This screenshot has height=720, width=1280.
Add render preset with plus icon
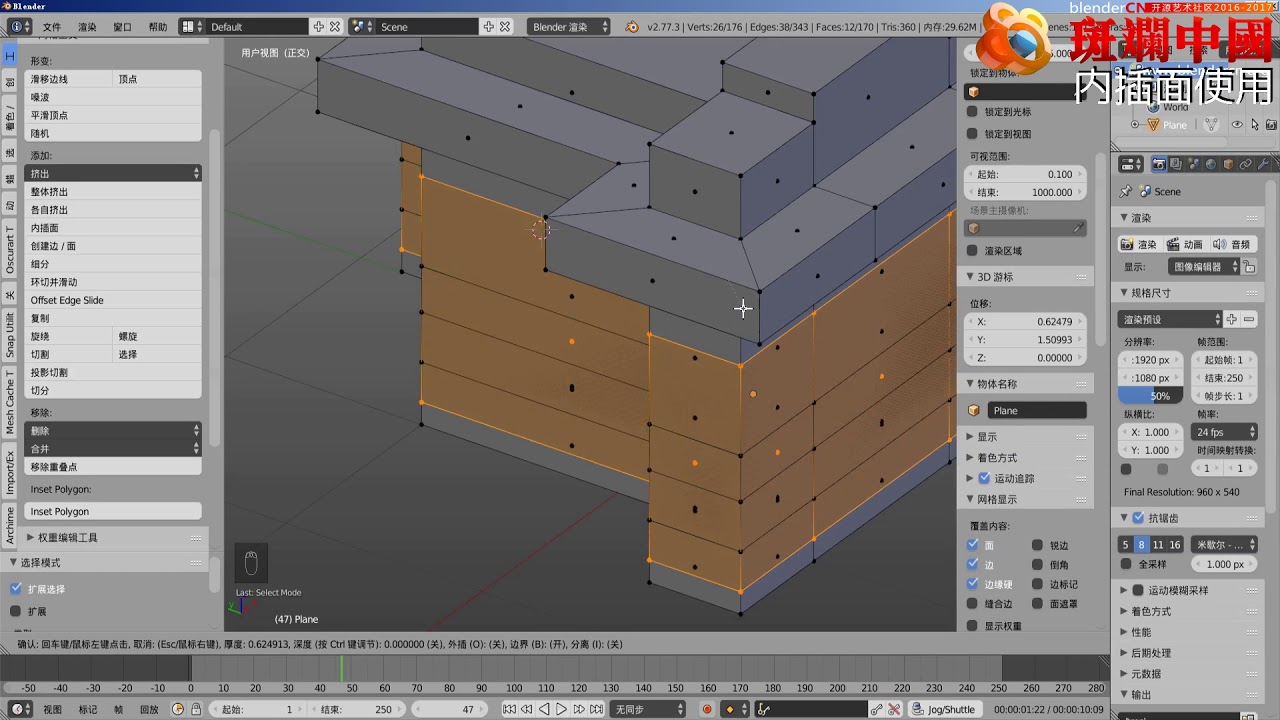[x=1232, y=319]
